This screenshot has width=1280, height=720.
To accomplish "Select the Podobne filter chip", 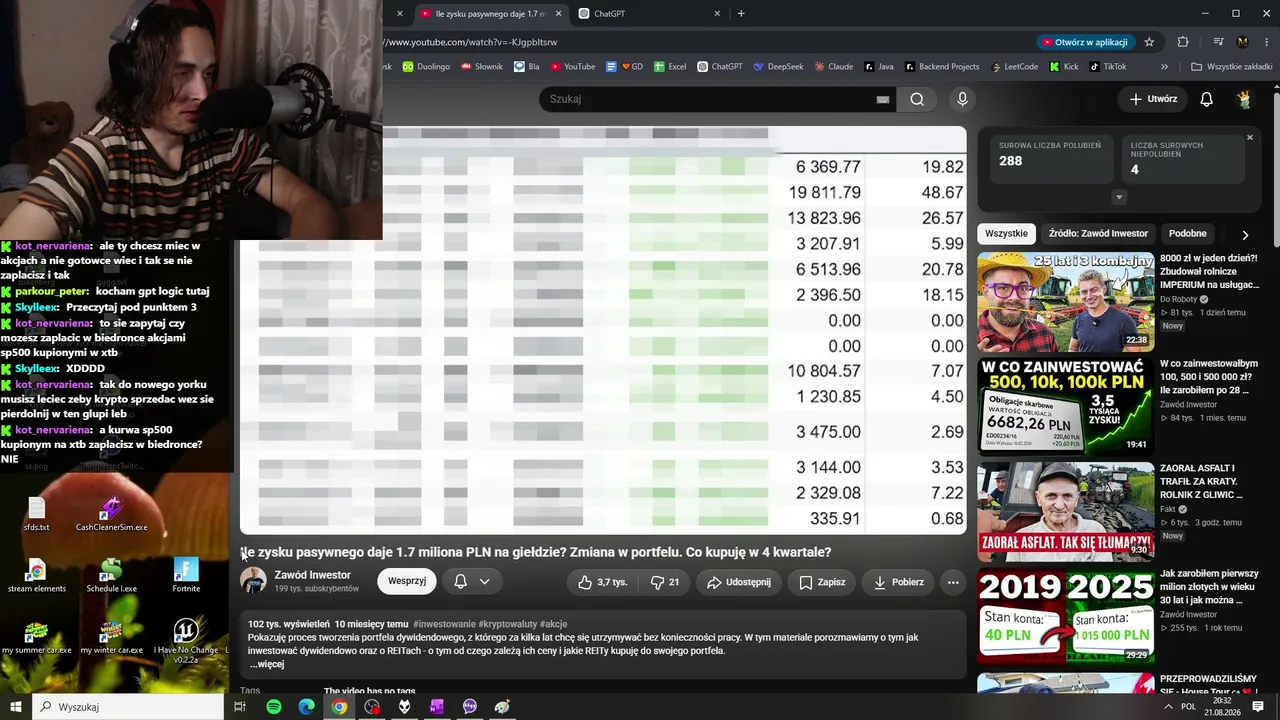I will (1188, 233).
